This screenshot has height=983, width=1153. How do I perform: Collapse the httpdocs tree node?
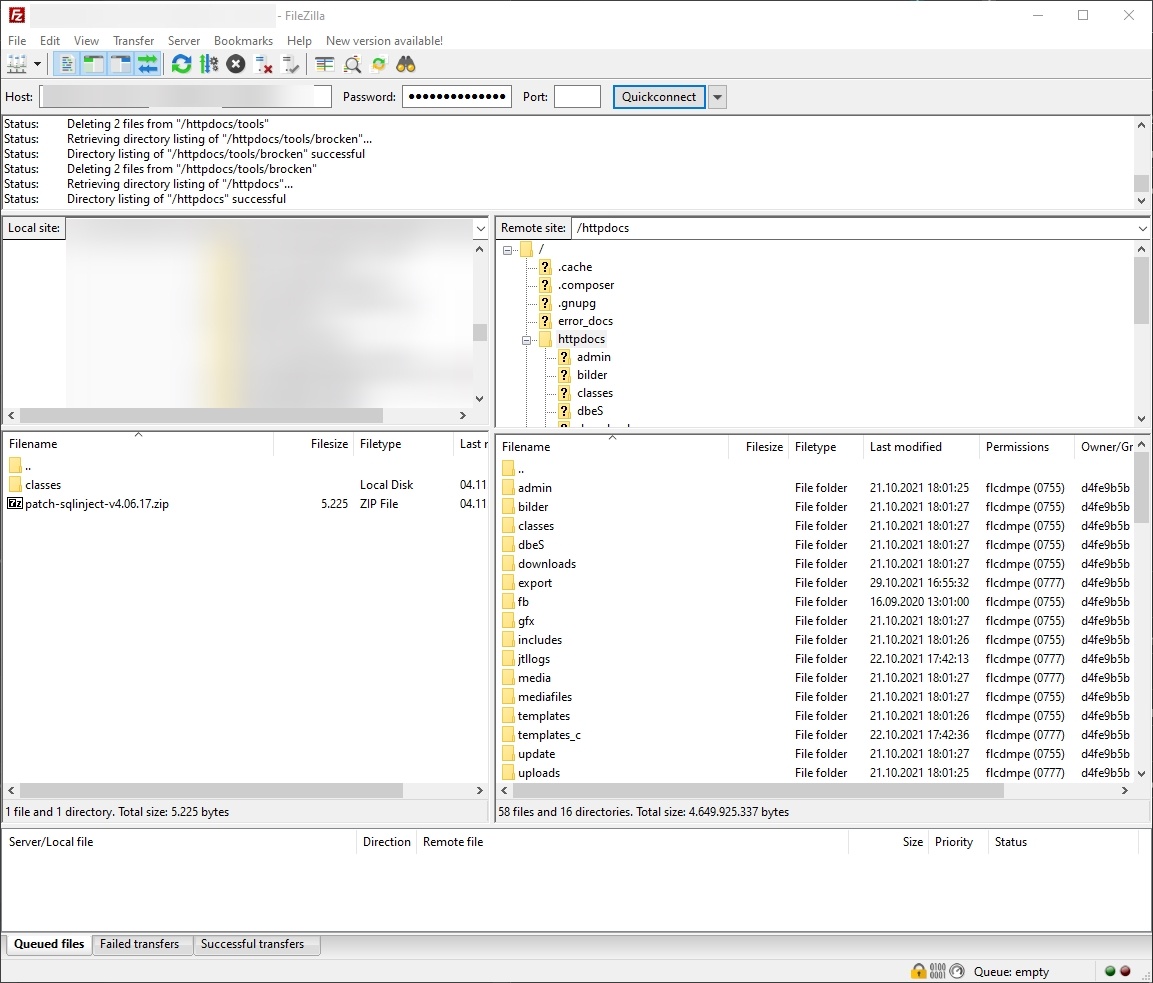[x=526, y=340]
